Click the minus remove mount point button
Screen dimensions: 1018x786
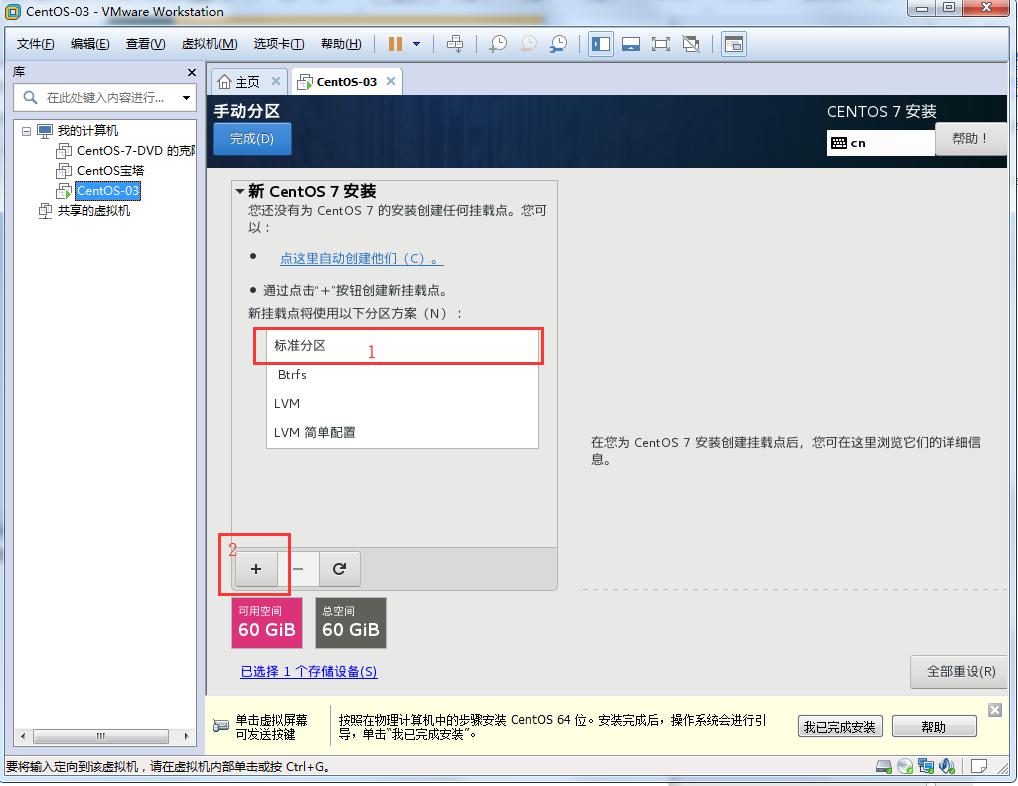(x=298, y=569)
